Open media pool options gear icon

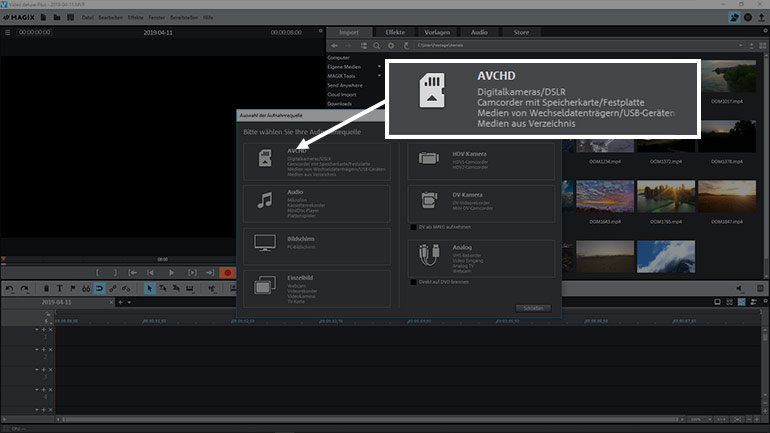click(x=391, y=46)
